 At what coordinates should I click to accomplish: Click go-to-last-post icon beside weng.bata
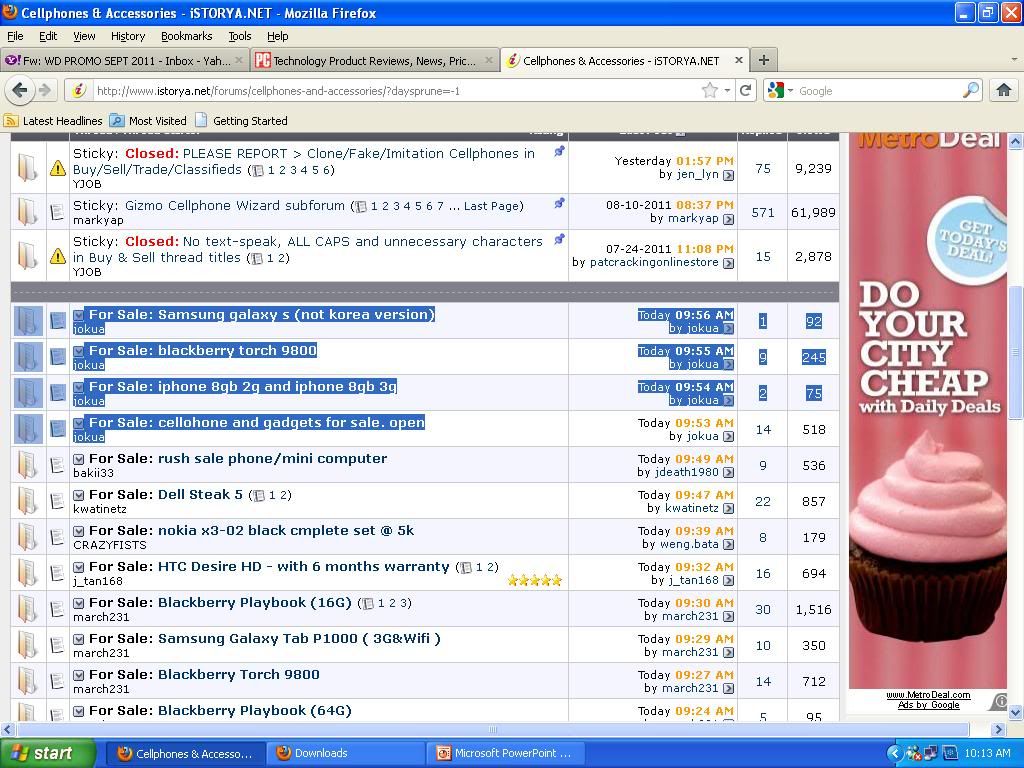coord(728,545)
